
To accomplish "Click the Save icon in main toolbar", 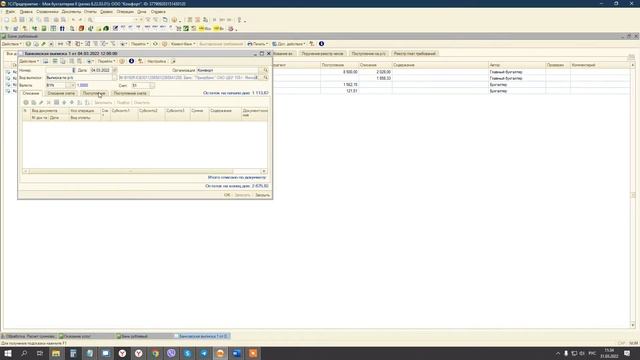I will pyautogui.click(x=22, y=20).
